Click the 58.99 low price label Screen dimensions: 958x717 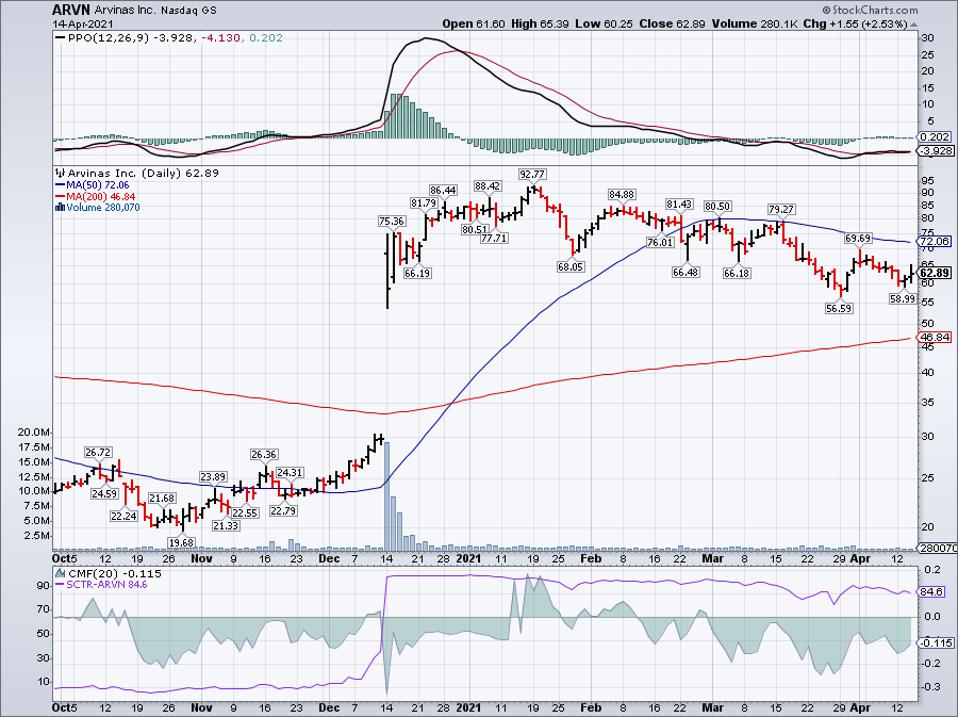pos(902,299)
